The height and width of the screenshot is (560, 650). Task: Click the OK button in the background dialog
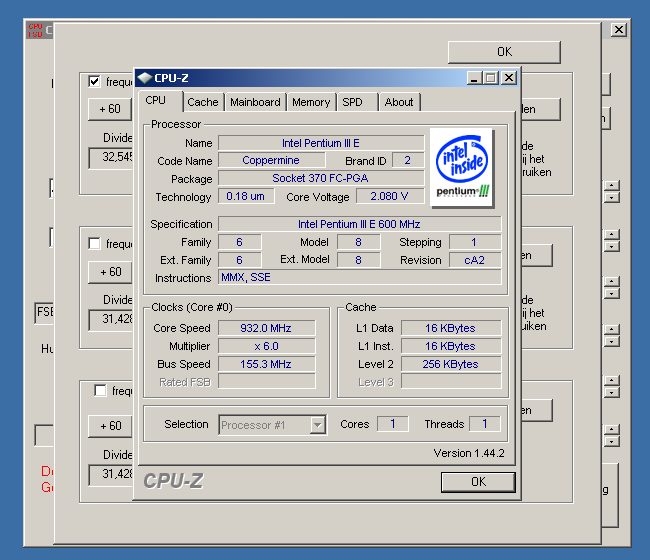click(504, 52)
